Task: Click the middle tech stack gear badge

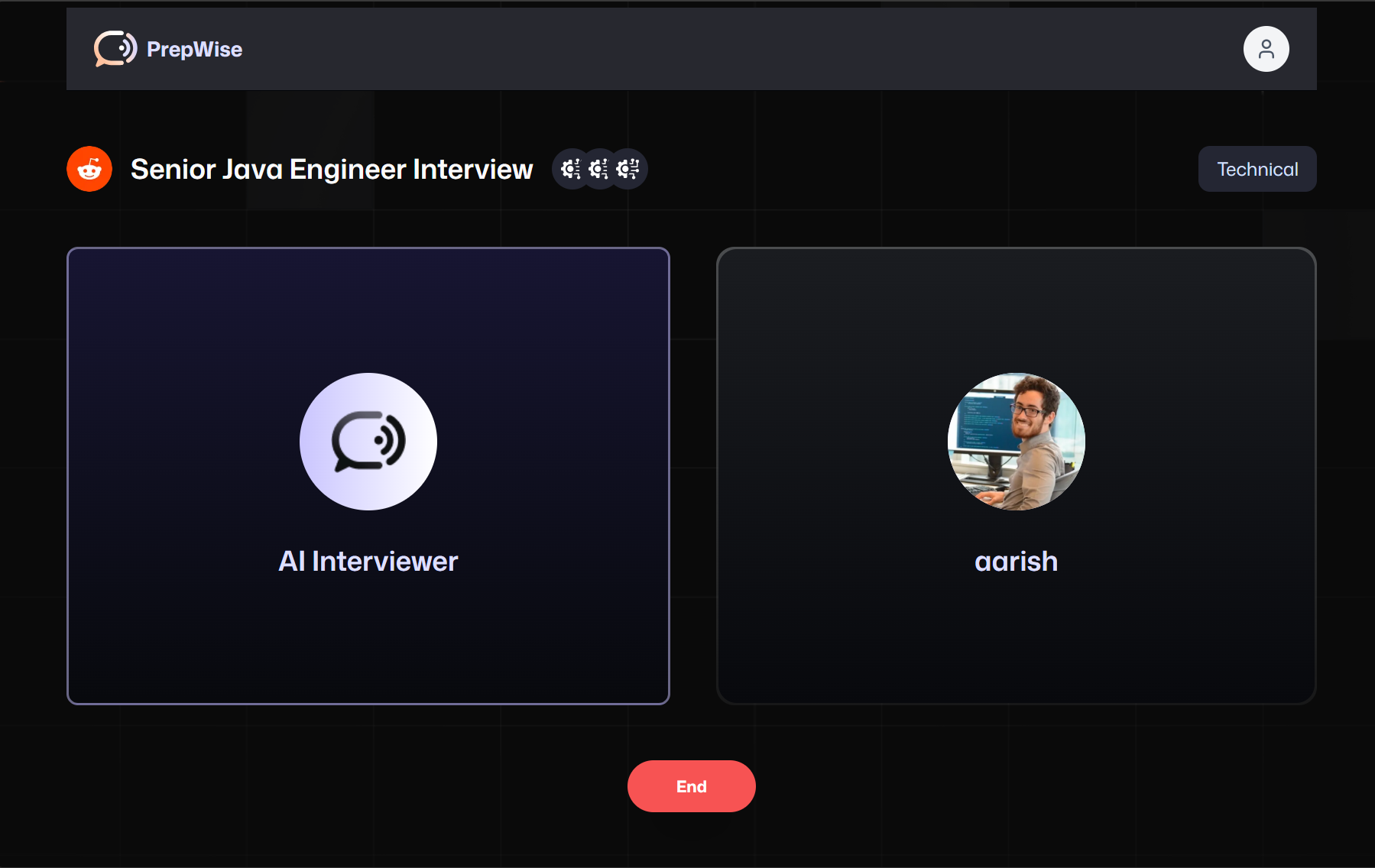Action: (x=599, y=169)
